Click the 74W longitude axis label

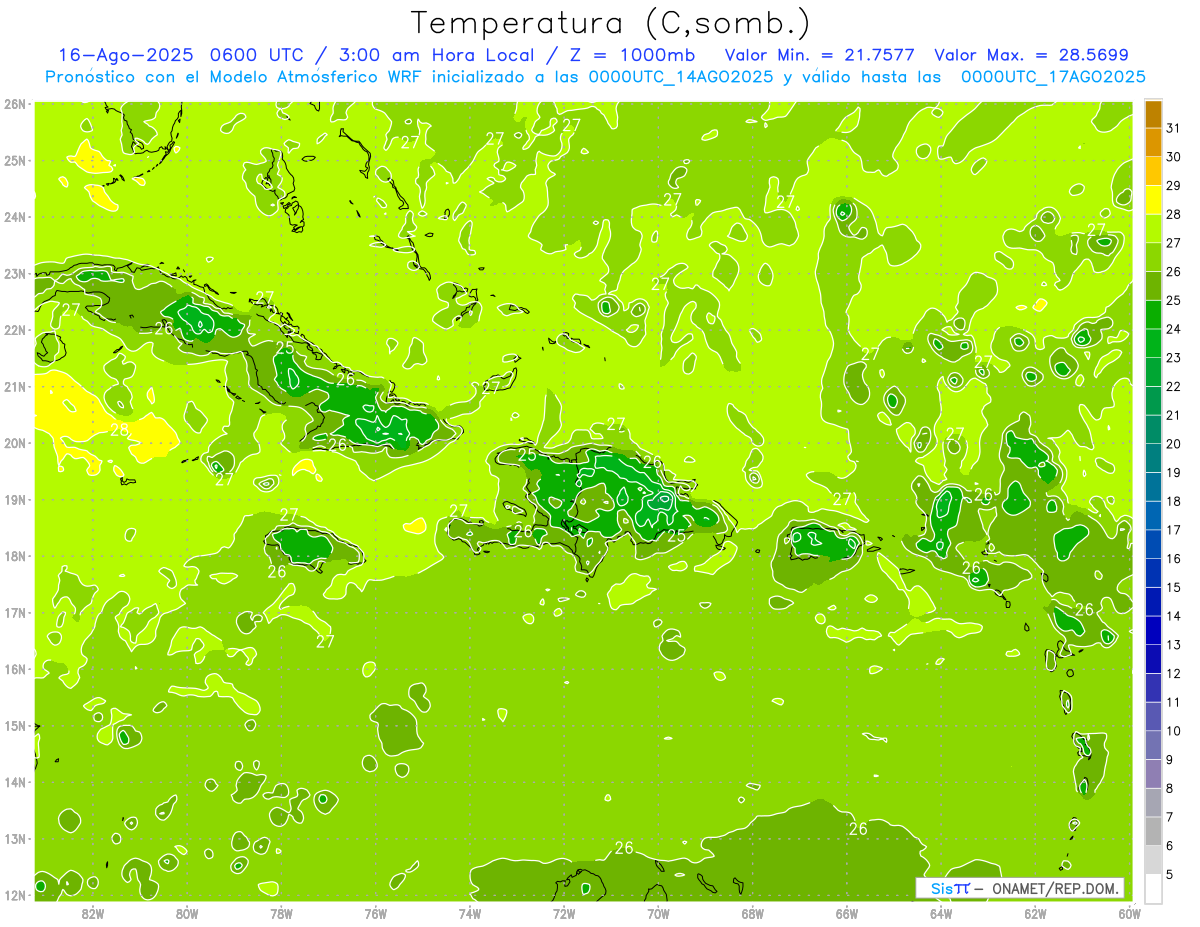tap(469, 913)
